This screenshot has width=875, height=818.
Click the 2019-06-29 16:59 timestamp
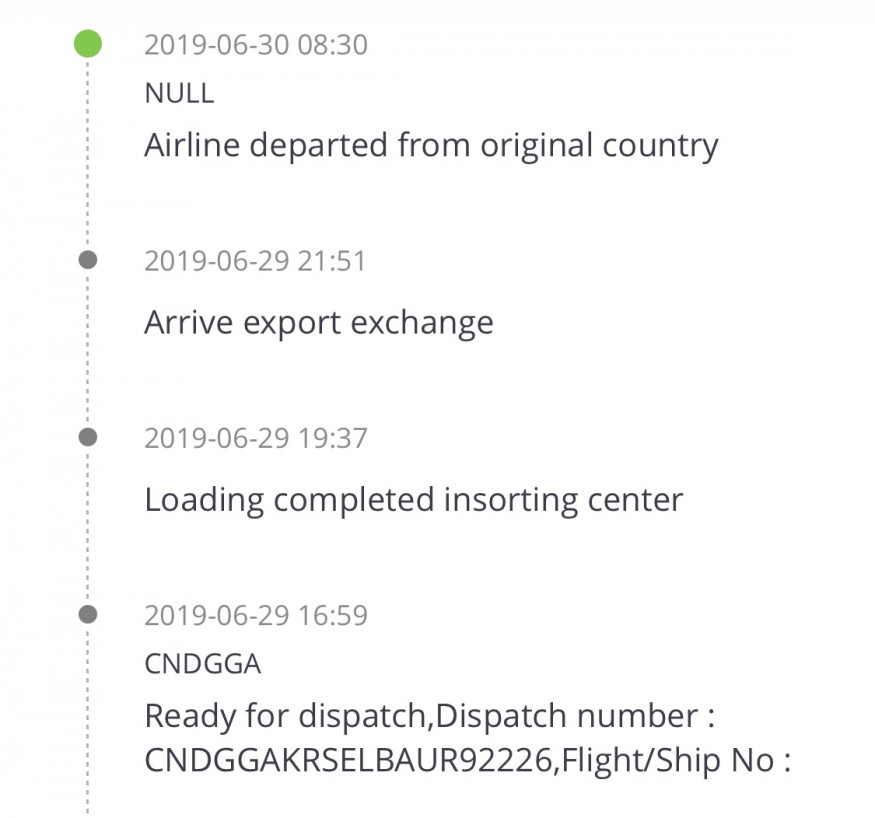(x=256, y=615)
